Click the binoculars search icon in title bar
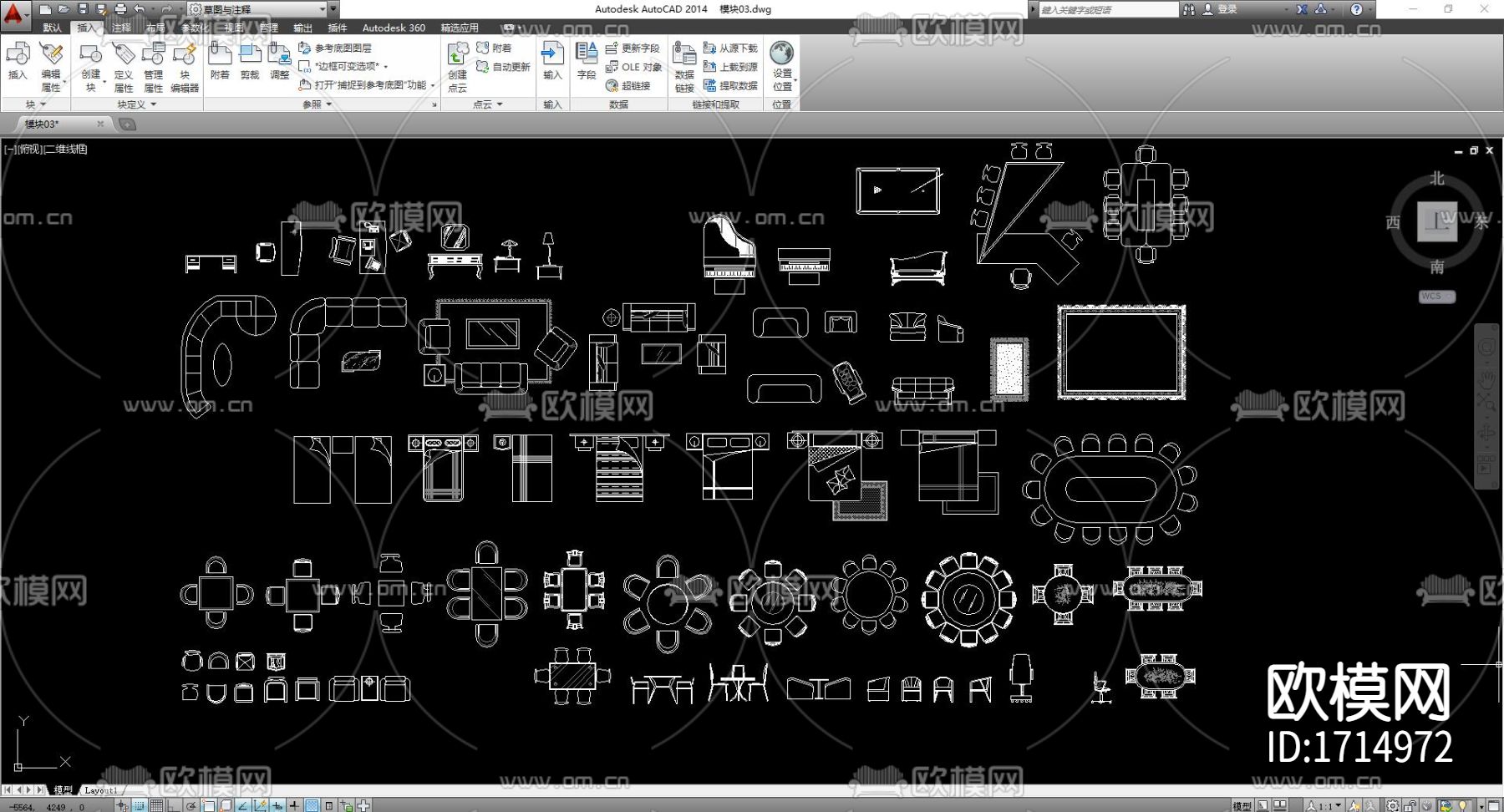Image resolution: width=1504 pixels, height=812 pixels. click(x=1189, y=9)
